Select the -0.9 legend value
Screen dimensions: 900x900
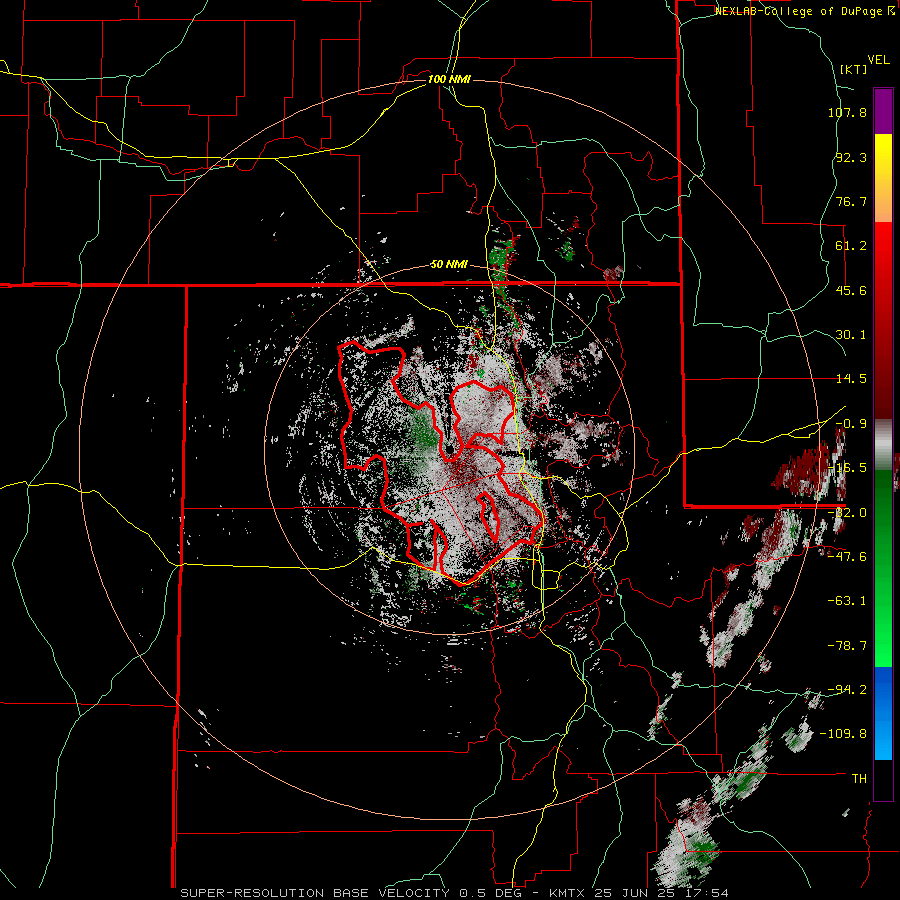(x=851, y=424)
